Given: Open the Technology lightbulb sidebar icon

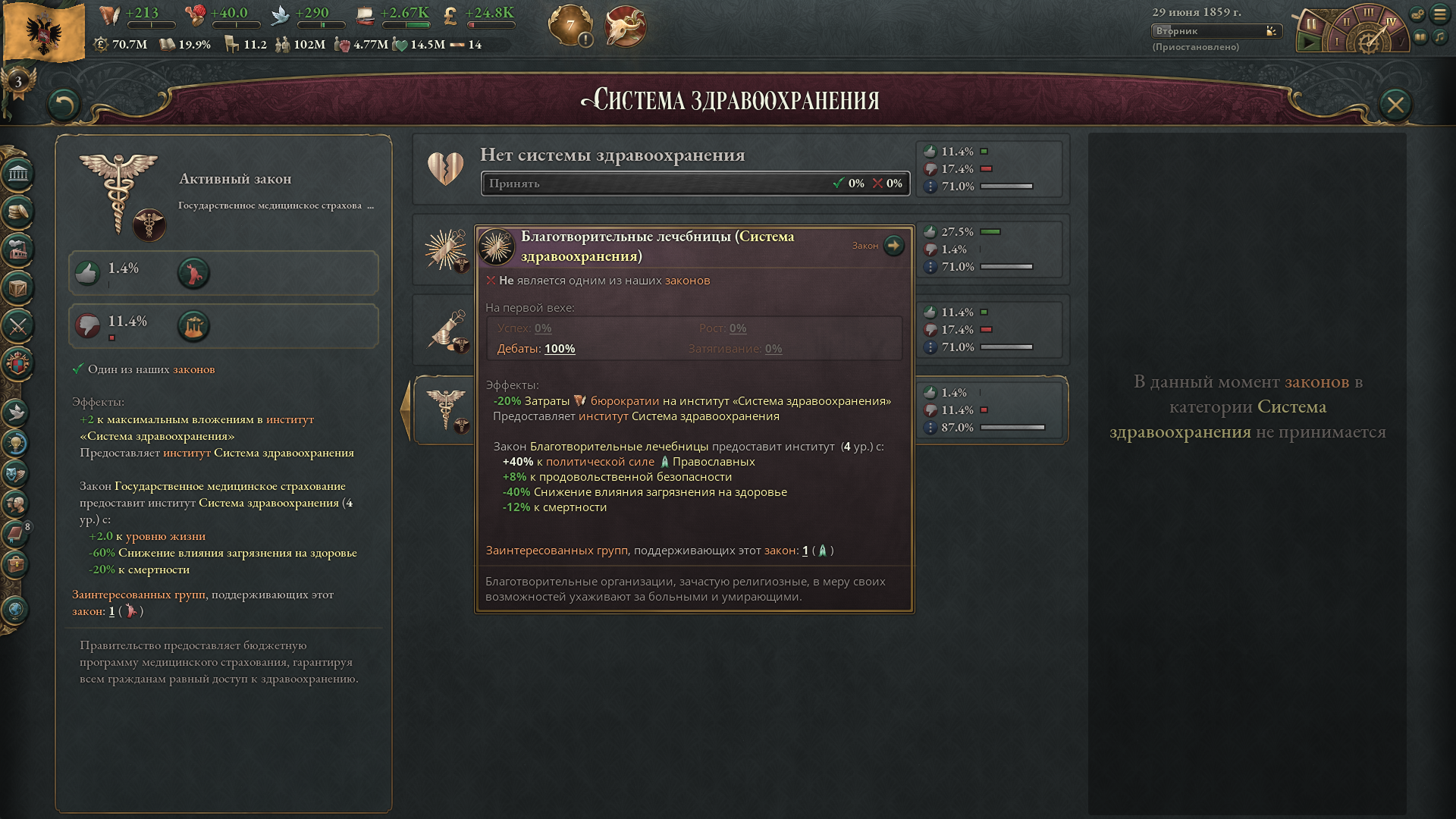Looking at the screenshot, I should (x=16, y=443).
